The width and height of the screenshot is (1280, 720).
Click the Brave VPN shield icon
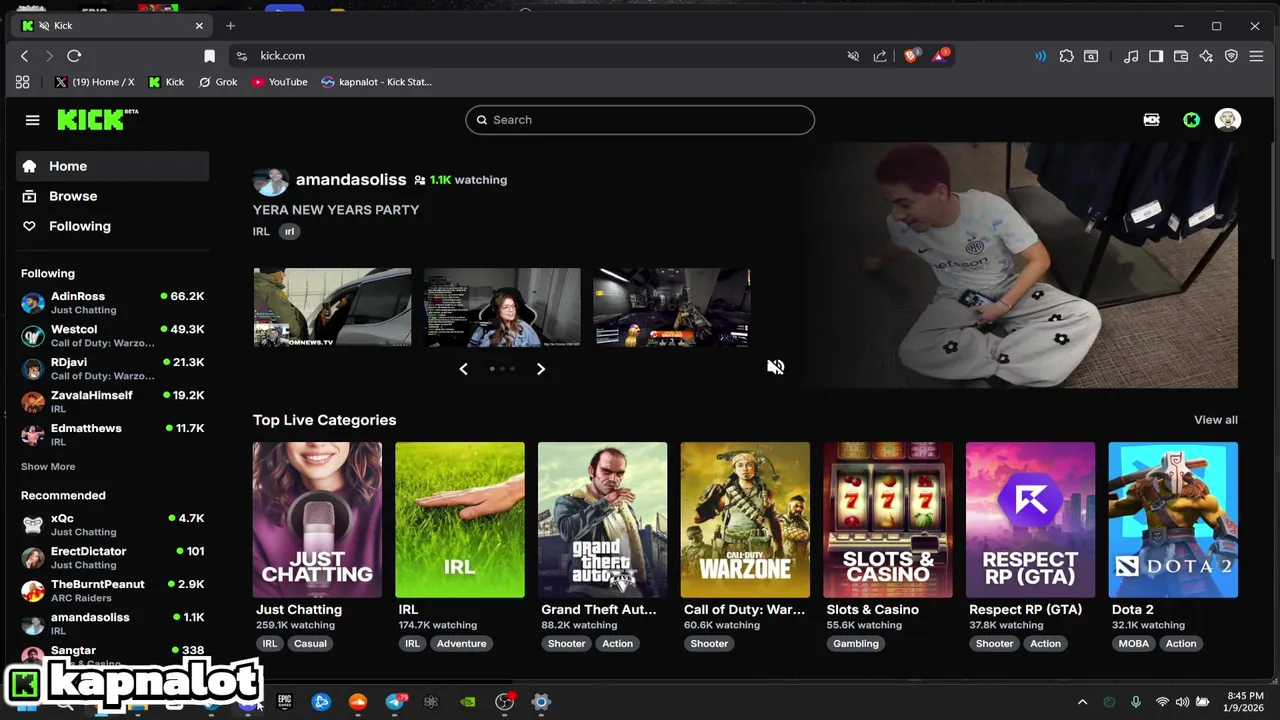pyautogui.click(x=1231, y=56)
